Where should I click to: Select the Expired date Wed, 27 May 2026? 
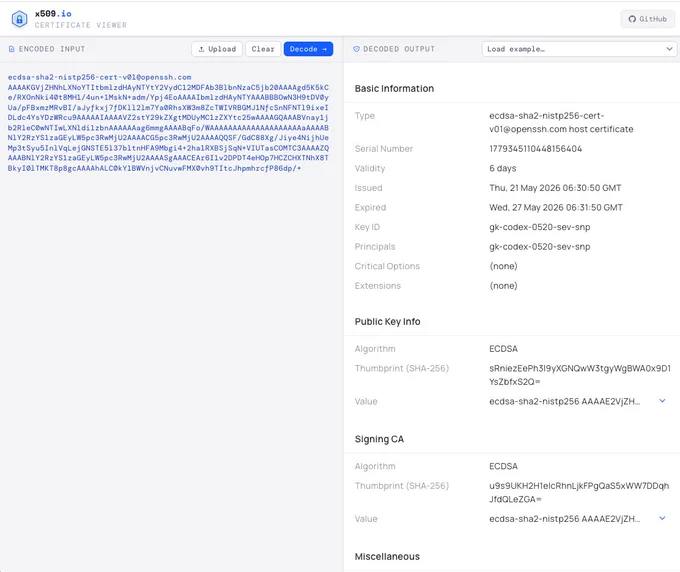(556, 207)
